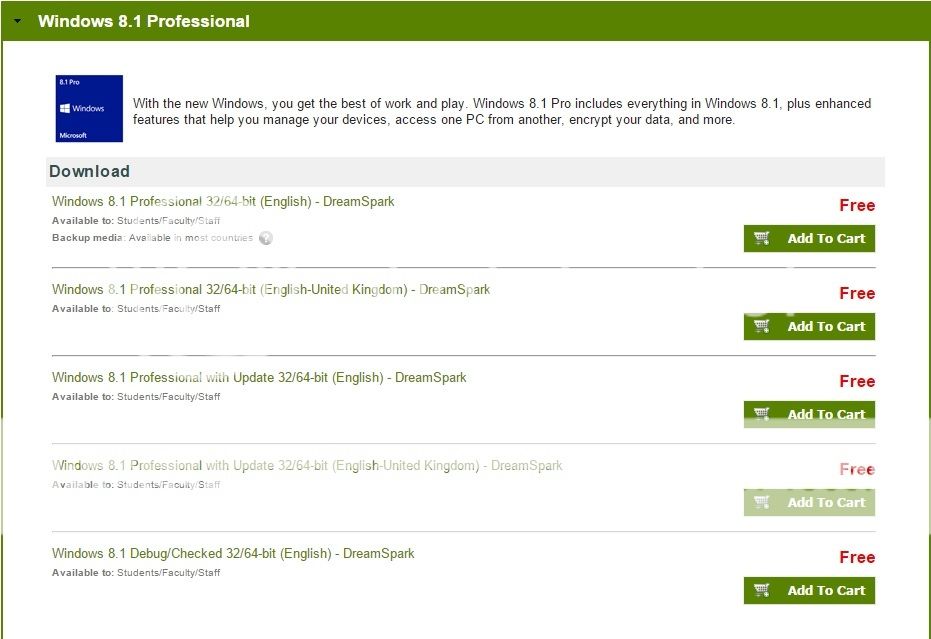
Task: Add Windows 8.1 Professional (English) to cart
Action: click(x=825, y=238)
